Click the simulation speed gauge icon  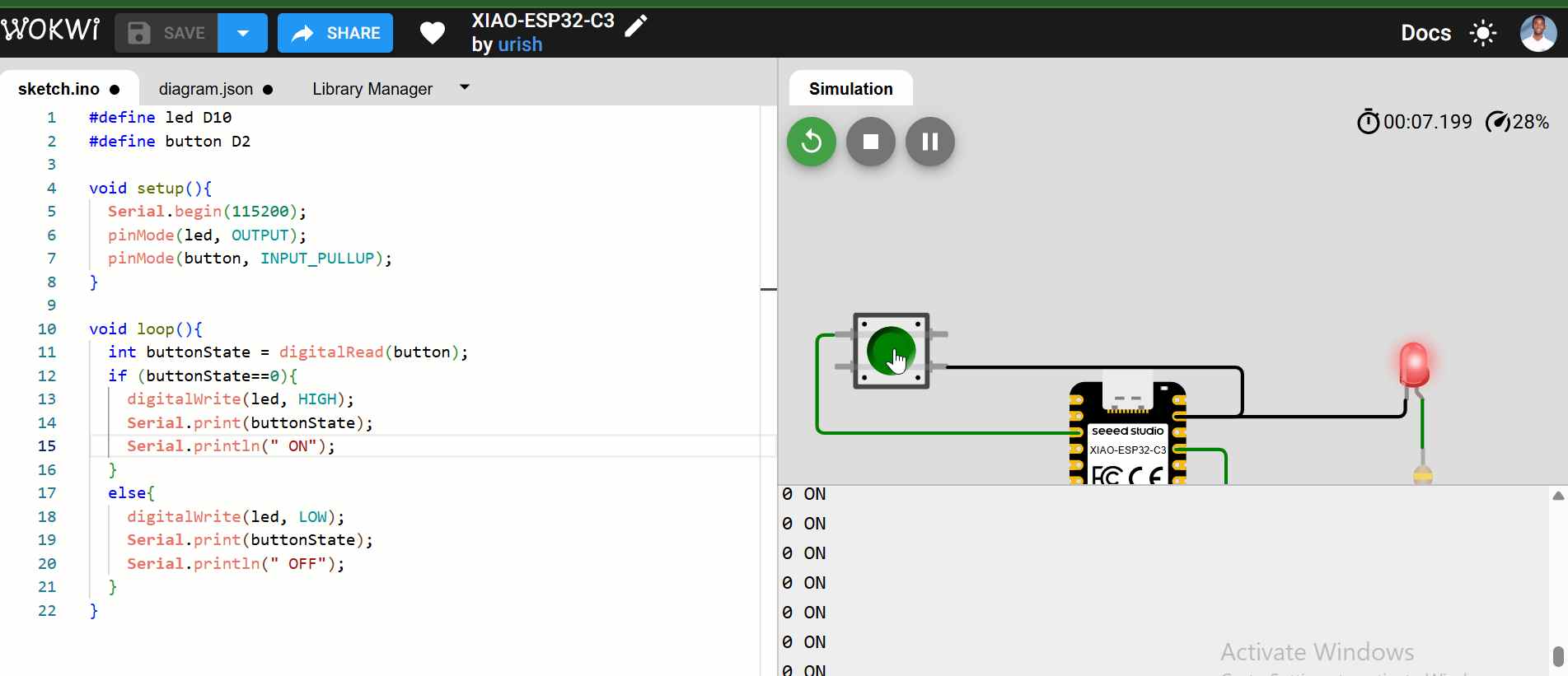(1497, 122)
